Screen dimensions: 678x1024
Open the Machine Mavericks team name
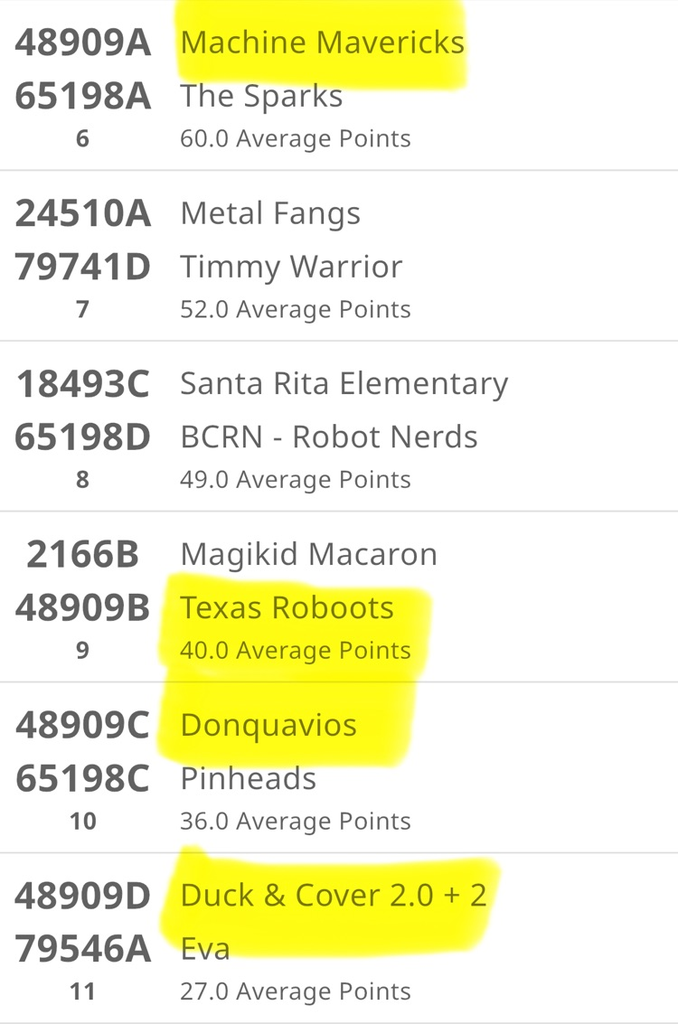(x=322, y=43)
